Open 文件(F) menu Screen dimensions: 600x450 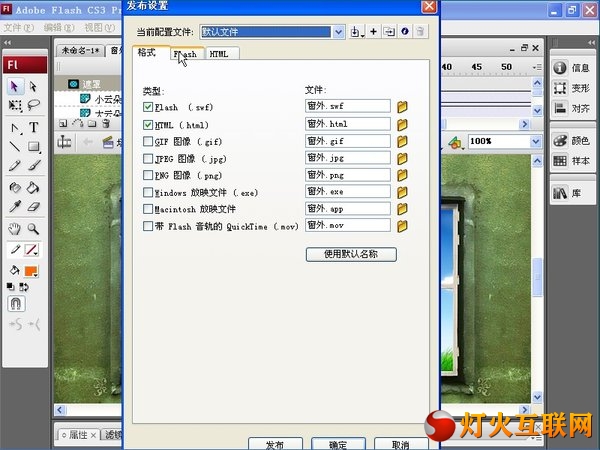[19, 28]
